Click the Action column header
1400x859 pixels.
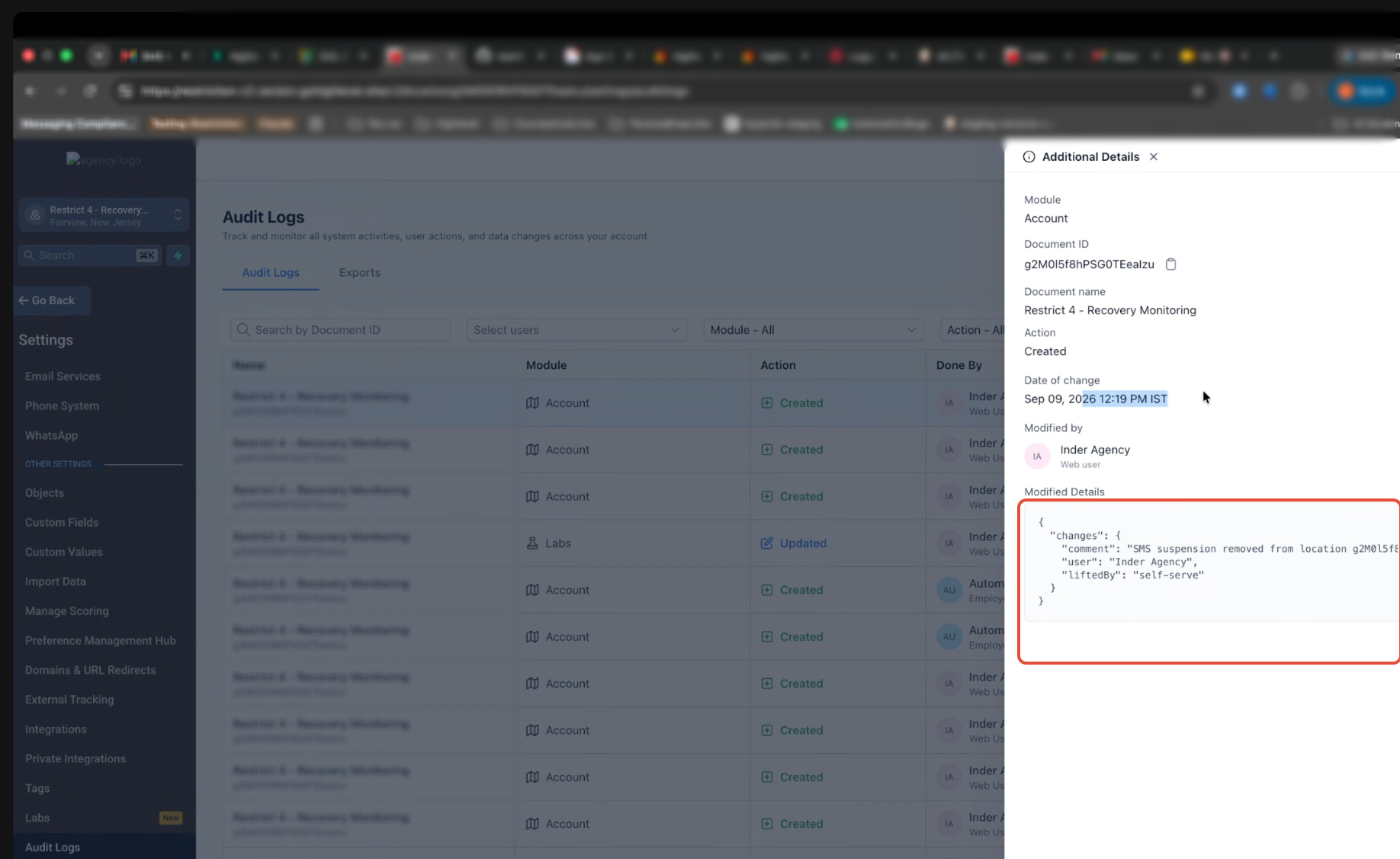point(778,365)
